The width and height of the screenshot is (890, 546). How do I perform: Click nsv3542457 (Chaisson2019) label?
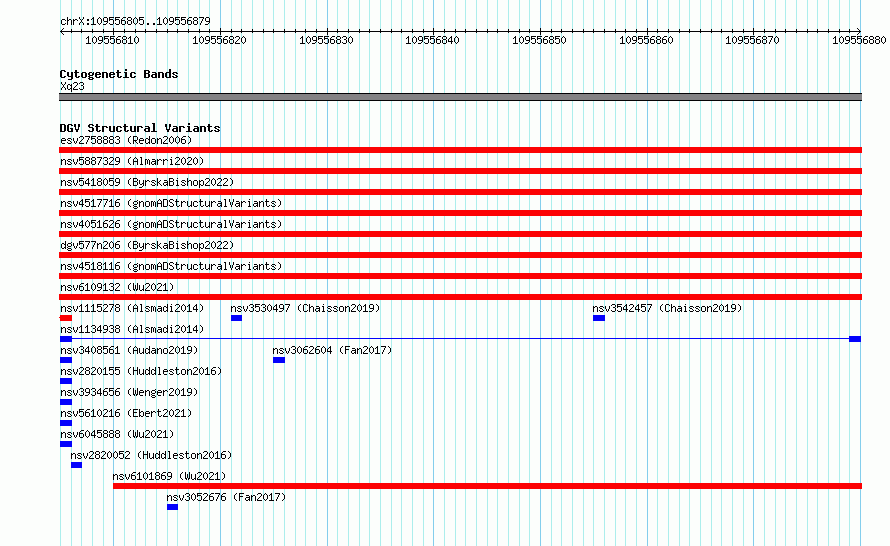668,308
